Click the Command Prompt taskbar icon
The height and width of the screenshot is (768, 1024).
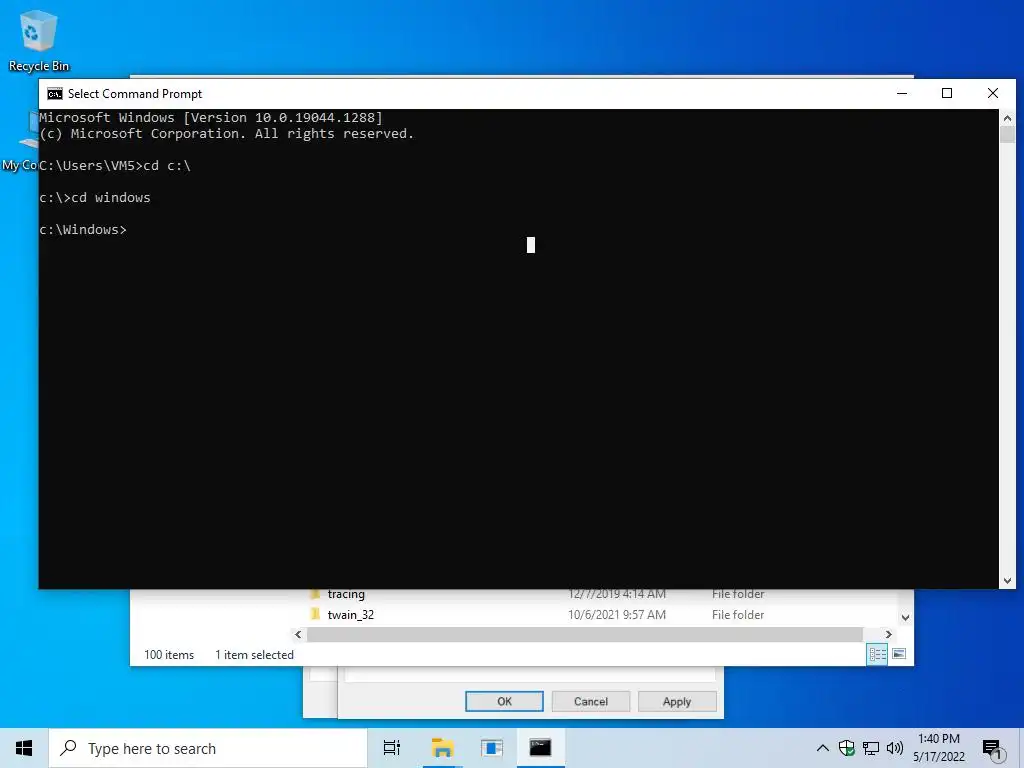(540, 748)
